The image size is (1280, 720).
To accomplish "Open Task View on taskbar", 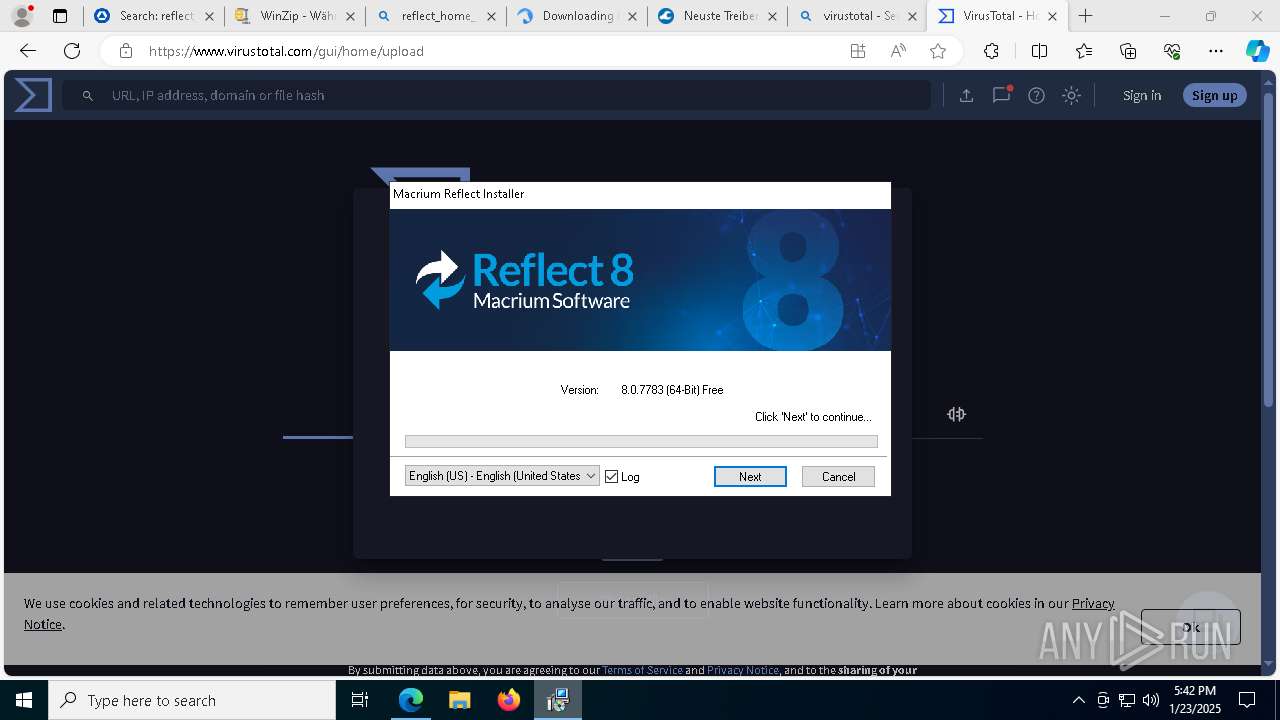I will (361, 700).
